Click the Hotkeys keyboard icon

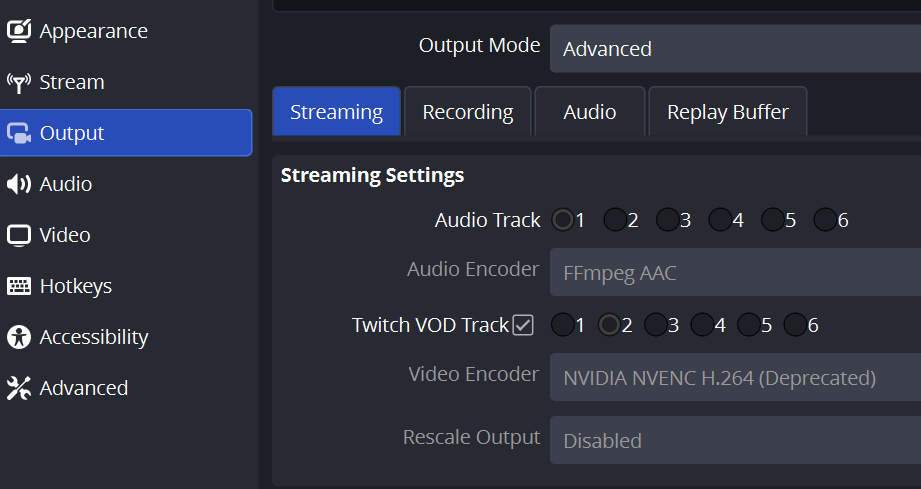(x=19, y=286)
